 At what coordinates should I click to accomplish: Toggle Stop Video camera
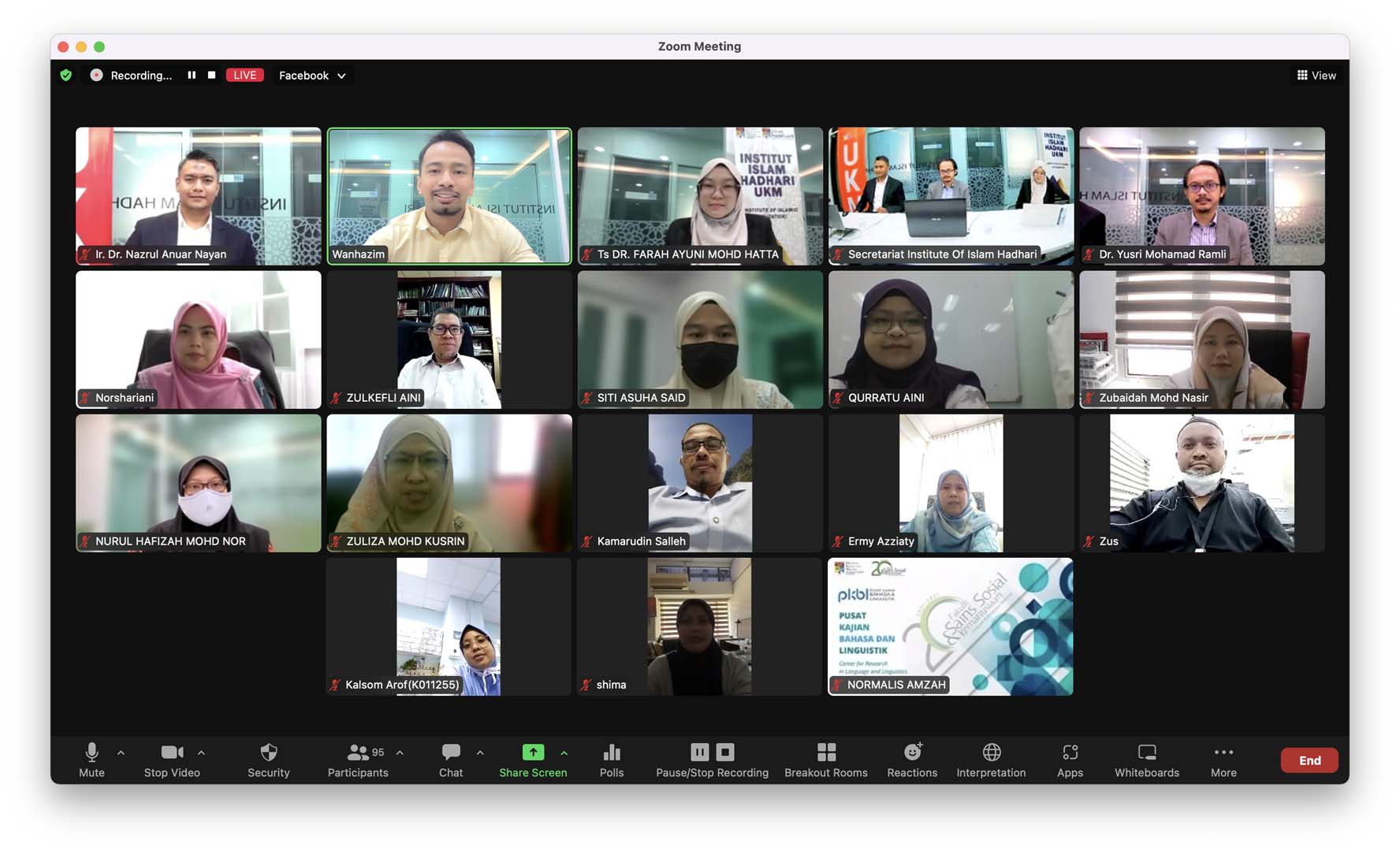[x=172, y=753]
